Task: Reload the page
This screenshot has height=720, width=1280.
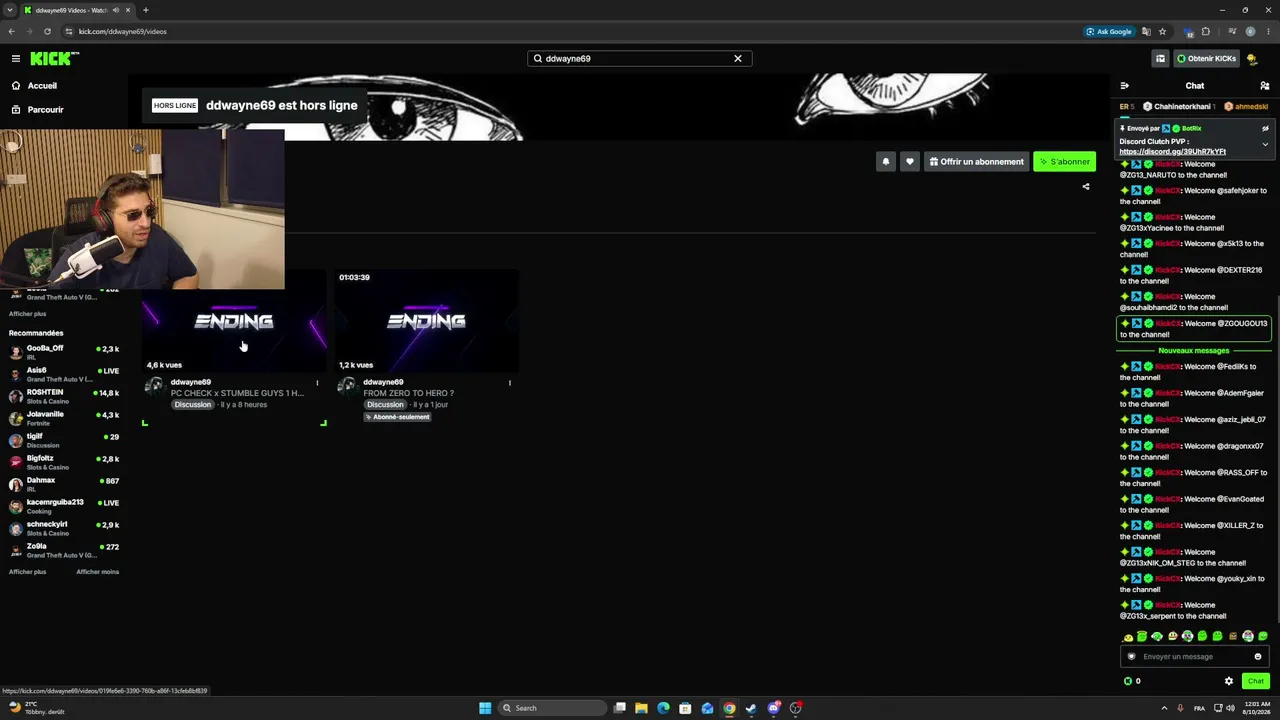Action: (x=47, y=31)
